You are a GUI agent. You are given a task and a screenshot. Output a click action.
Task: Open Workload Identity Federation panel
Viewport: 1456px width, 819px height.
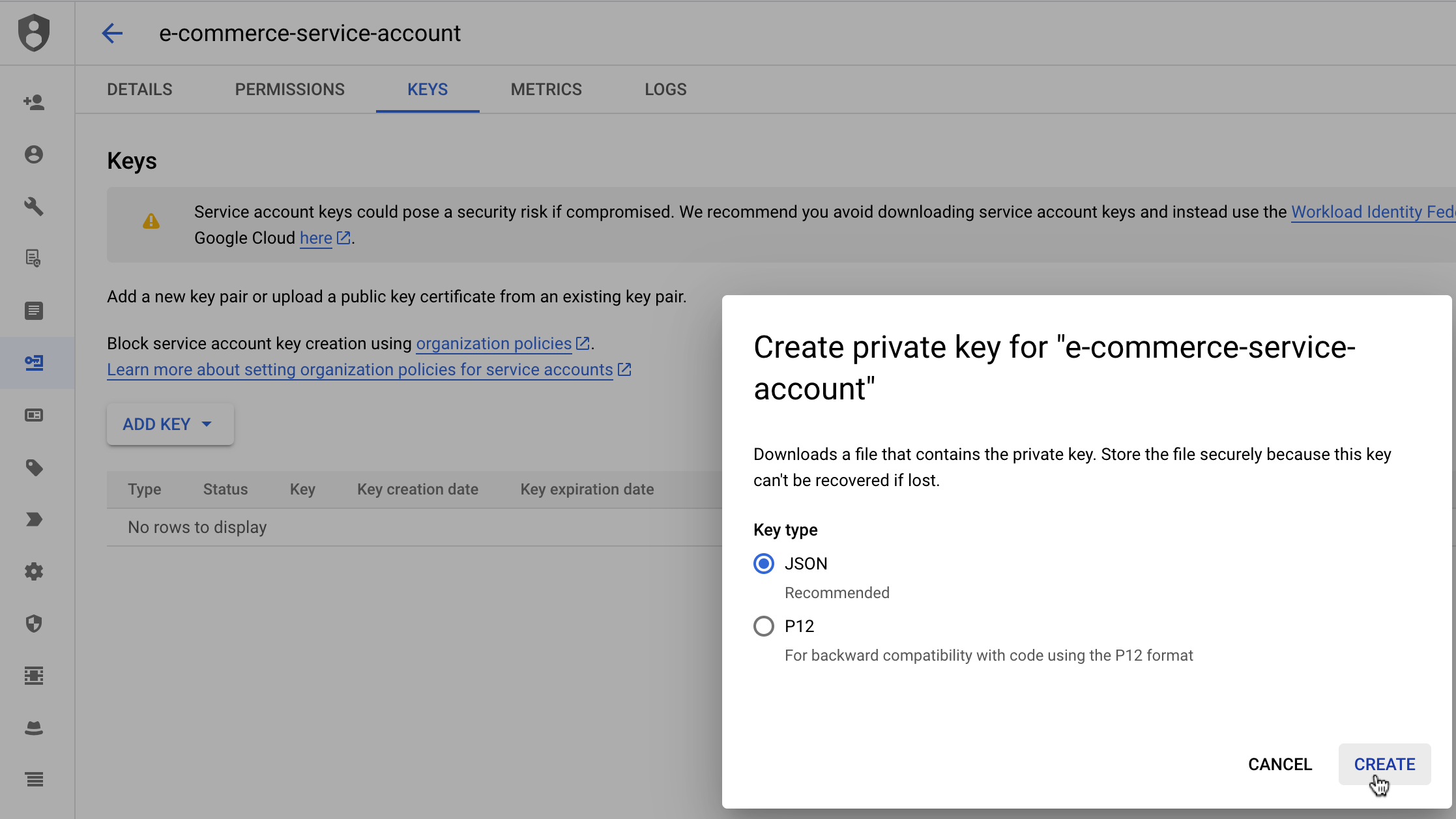tap(34, 415)
